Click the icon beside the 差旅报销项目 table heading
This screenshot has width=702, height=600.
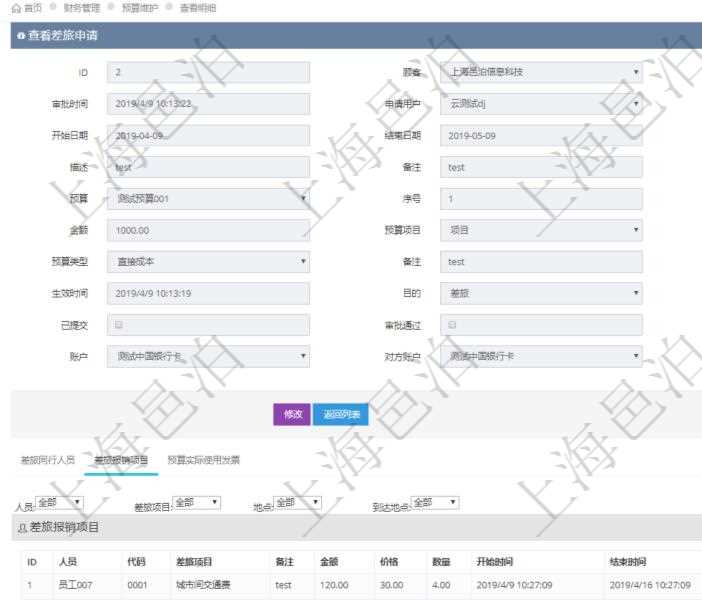[22, 527]
